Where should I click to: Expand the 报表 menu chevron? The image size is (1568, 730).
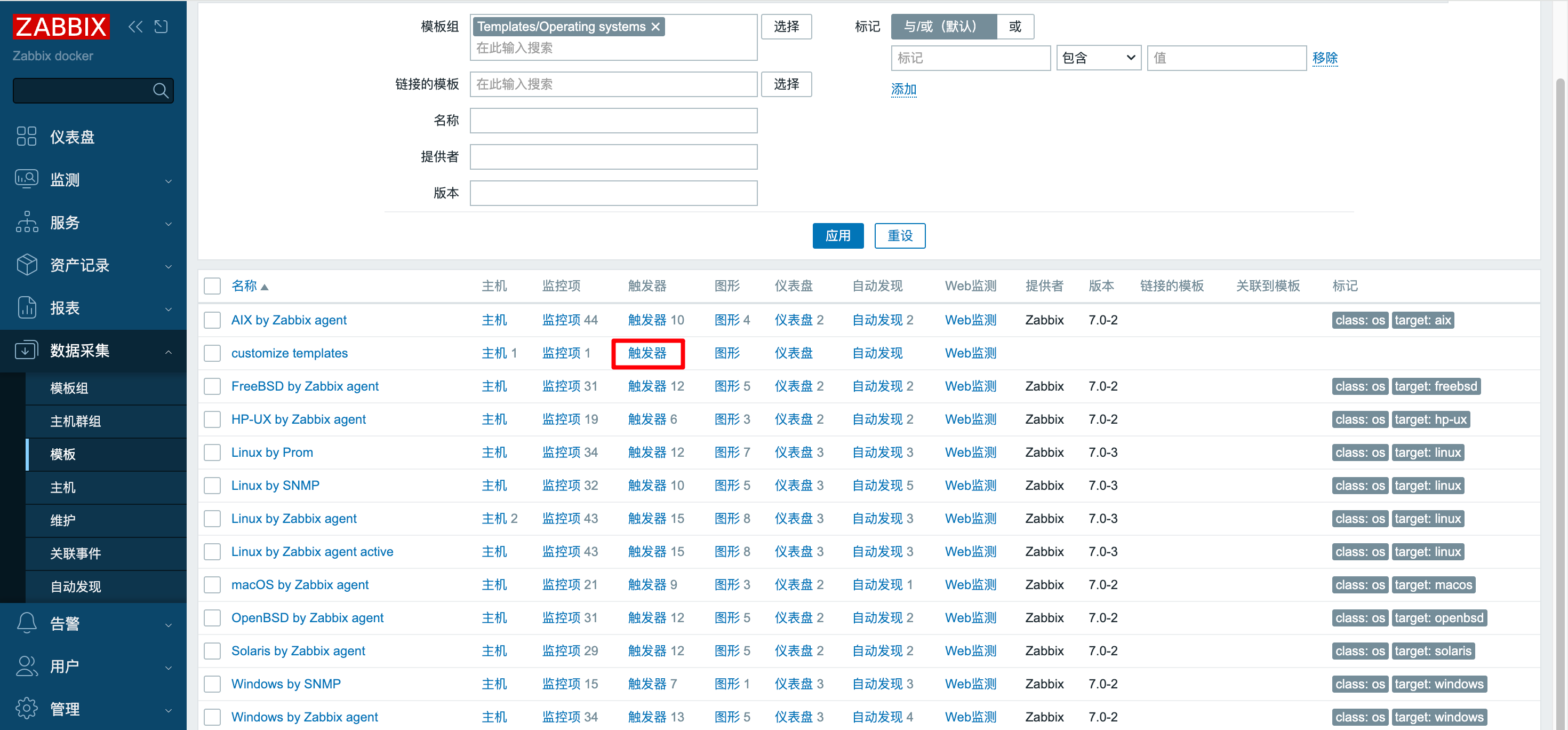pos(169,310)
